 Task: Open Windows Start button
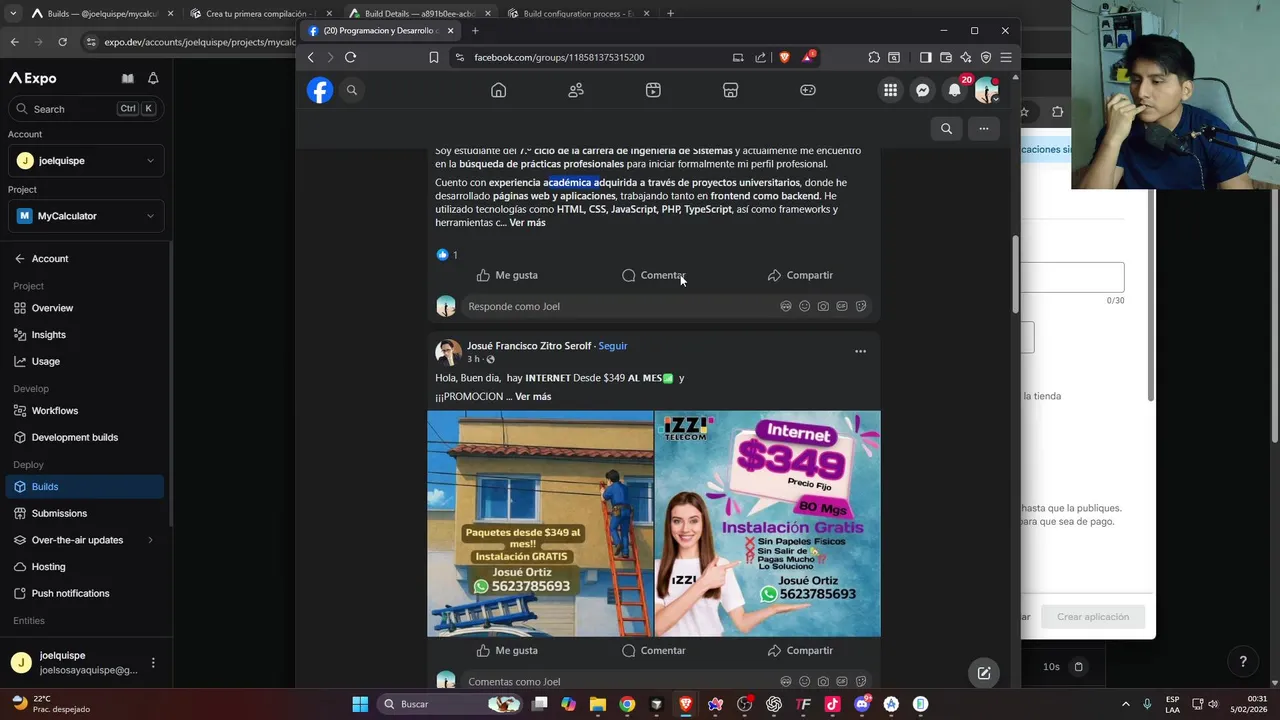[360, 704]
